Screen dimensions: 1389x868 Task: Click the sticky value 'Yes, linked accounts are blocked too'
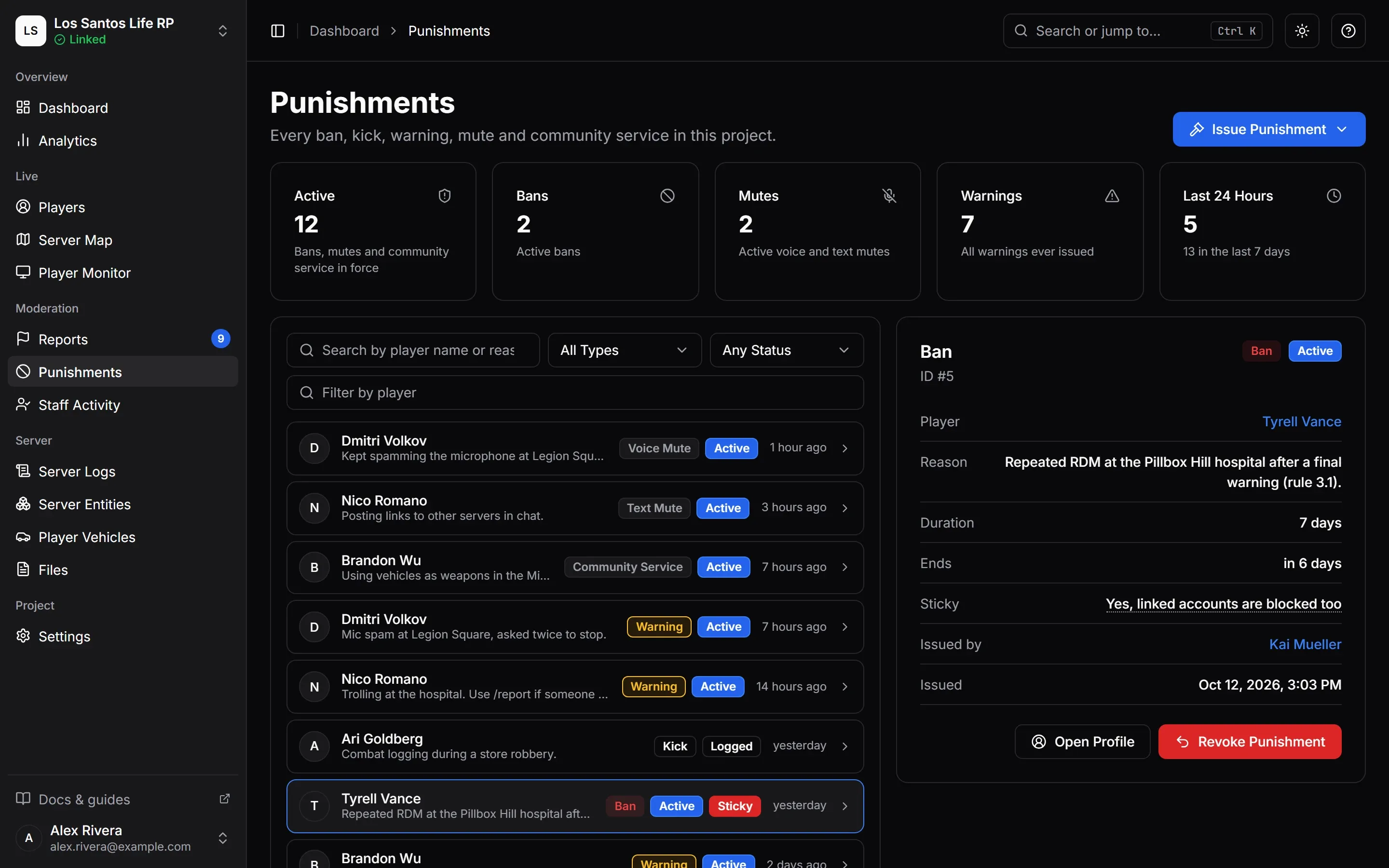[x=1223, y=604]
